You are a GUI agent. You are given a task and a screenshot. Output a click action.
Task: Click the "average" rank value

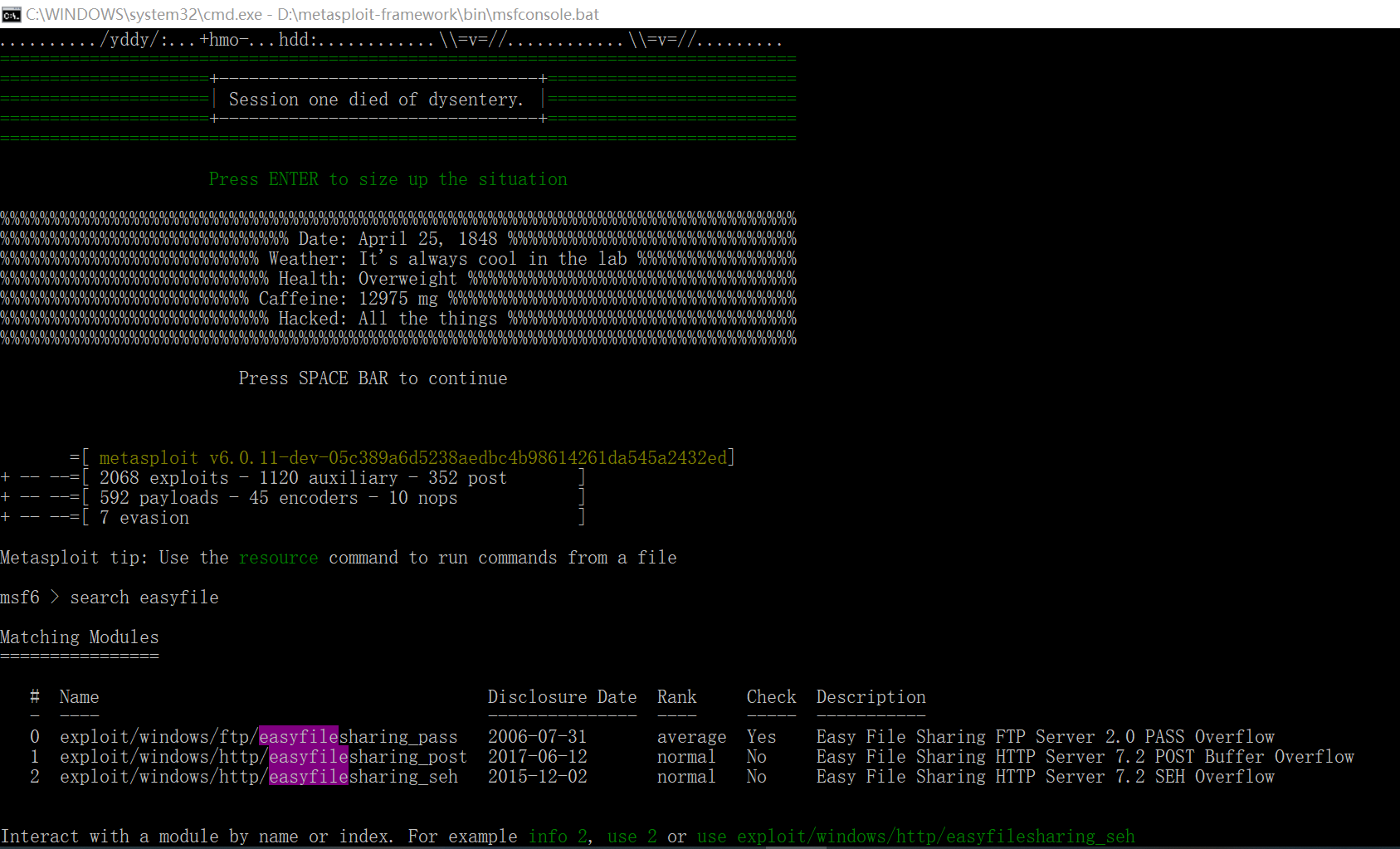(691, 737)
